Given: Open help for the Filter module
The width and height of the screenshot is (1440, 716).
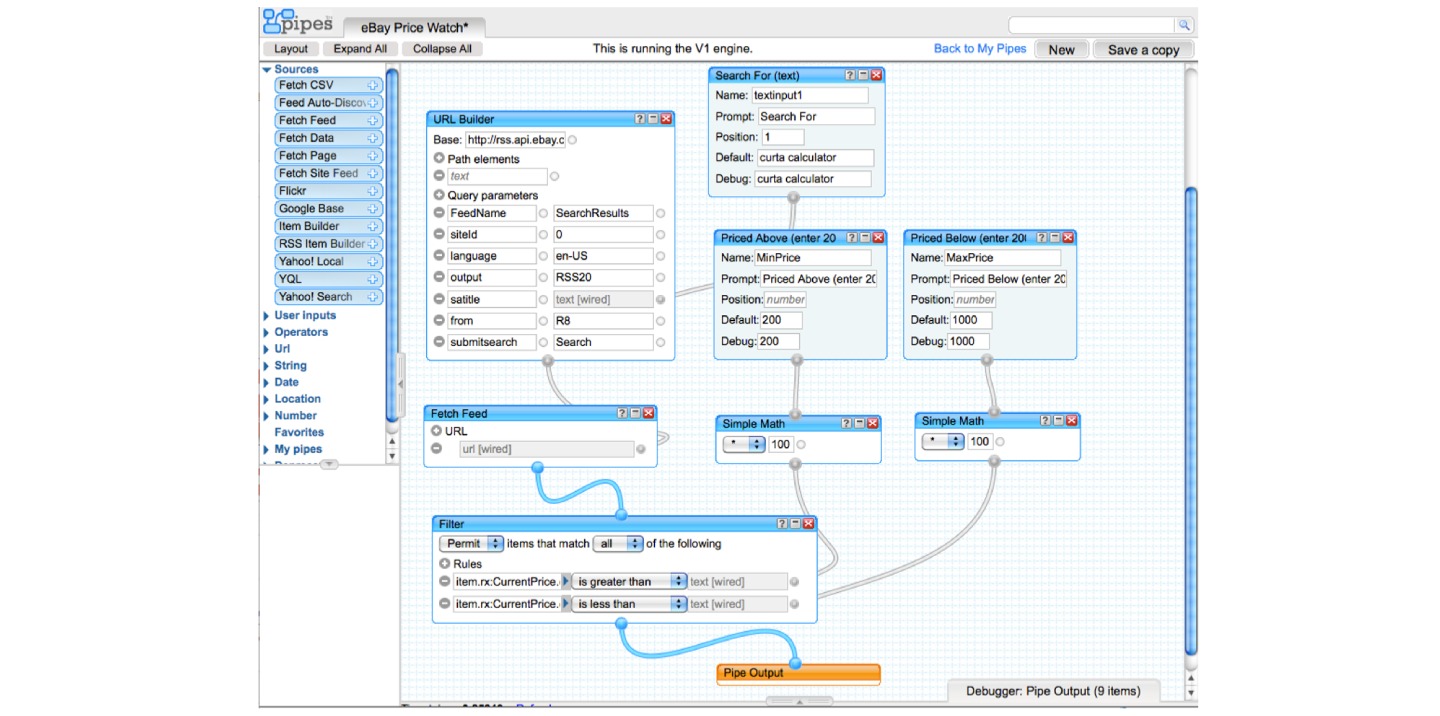Looking at the screenshot, I should tap(782, 524).
